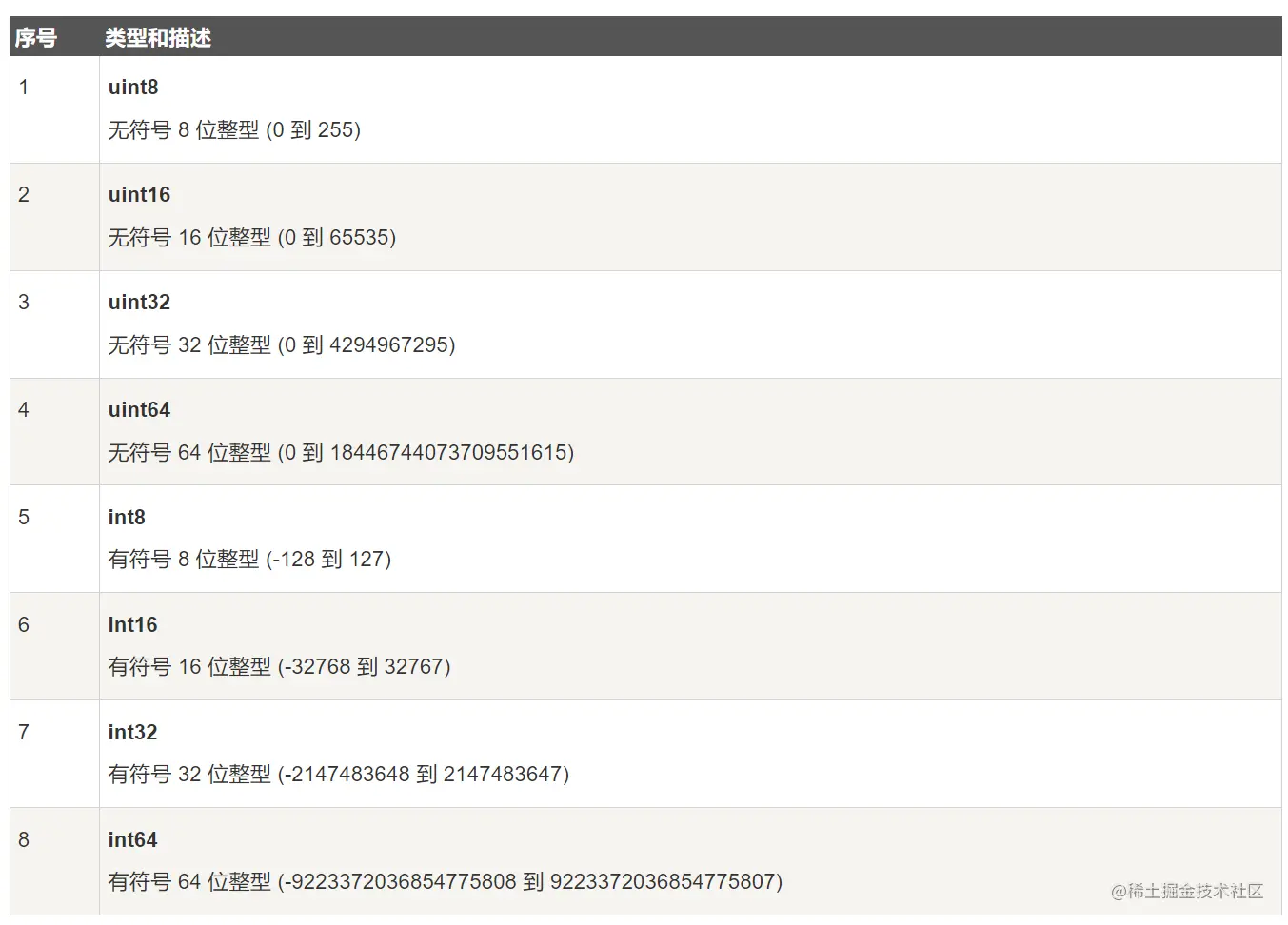Select the int32 type name
The image size is (1288, 925).
(x=132, y=733)
